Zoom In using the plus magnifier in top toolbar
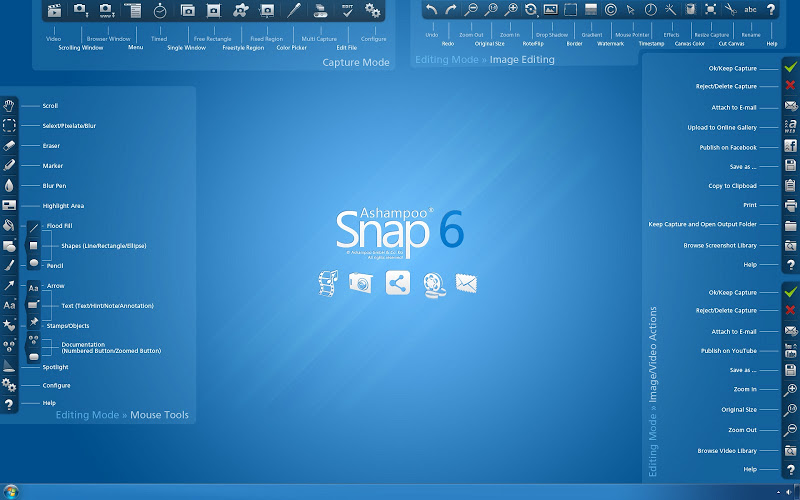The width and height of the screenshot is (800, 500). tap(511, 9)
